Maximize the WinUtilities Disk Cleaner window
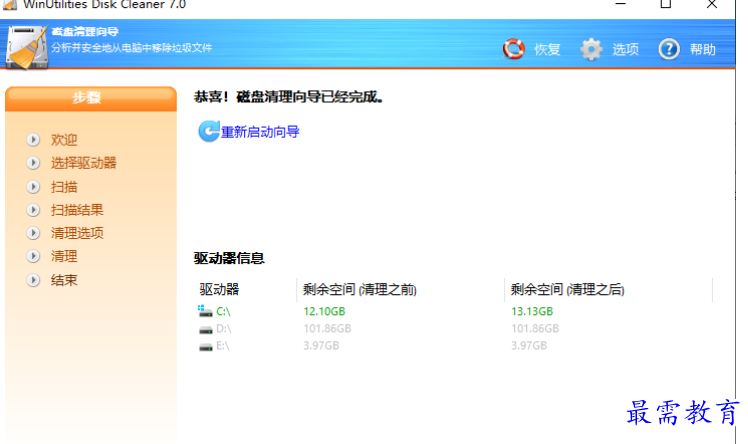The image size is (748, 444). (666, 4)
